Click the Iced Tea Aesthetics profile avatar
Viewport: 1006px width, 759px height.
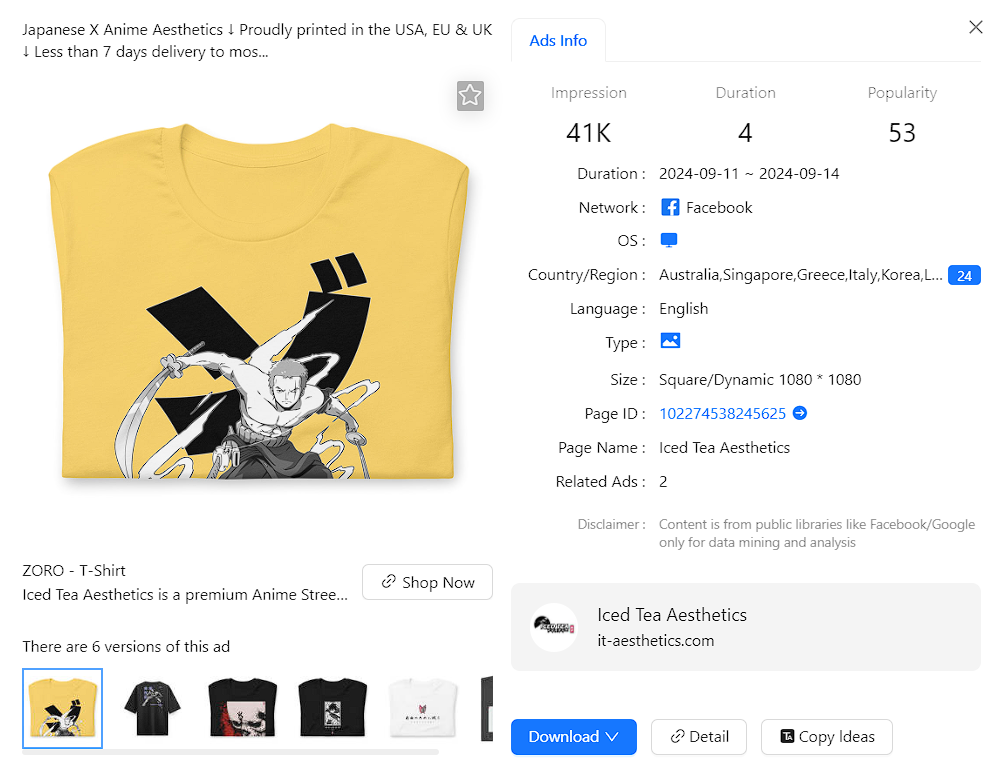(554, 627)
